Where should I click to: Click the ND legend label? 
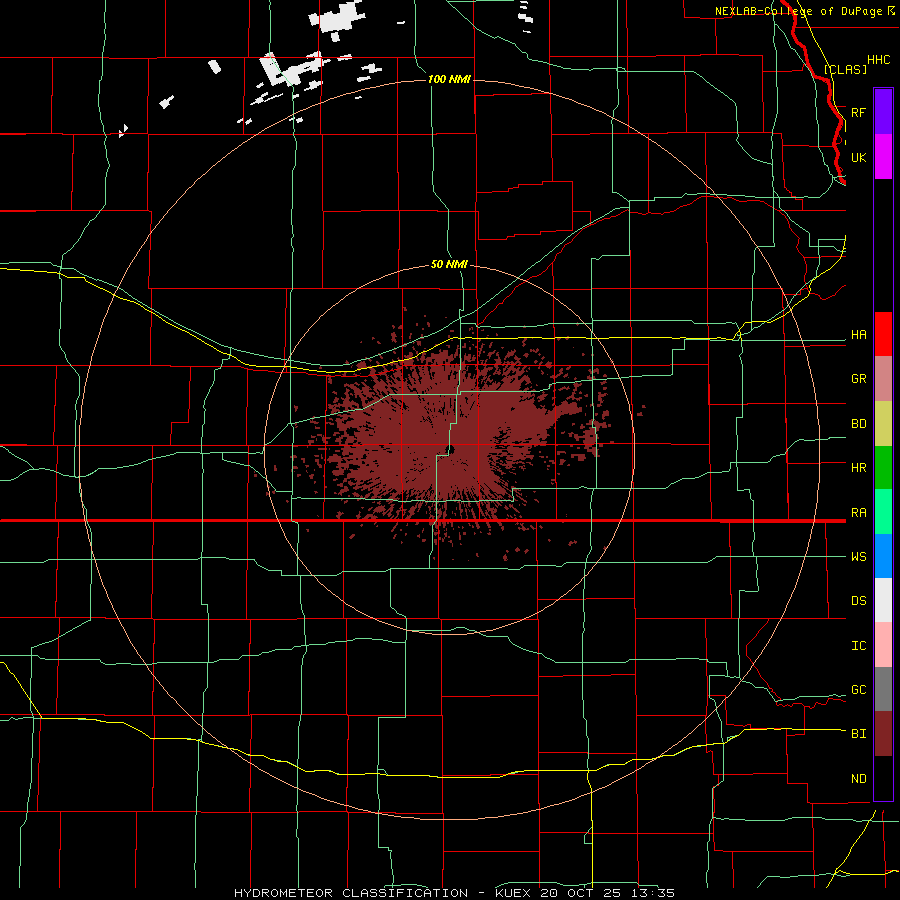click(x=858, y=779)
